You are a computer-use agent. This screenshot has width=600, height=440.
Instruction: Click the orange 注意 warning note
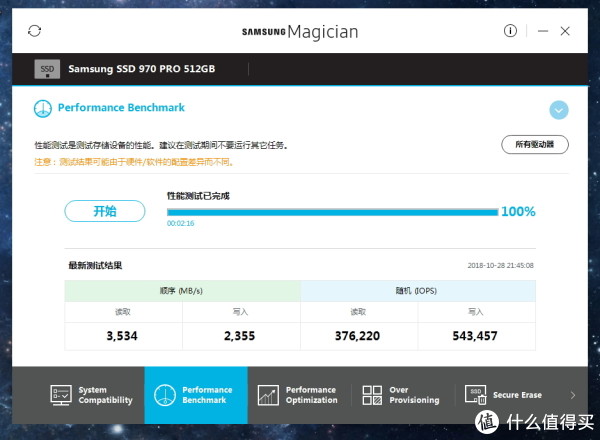pyautogui.click(x=134, y=162)
